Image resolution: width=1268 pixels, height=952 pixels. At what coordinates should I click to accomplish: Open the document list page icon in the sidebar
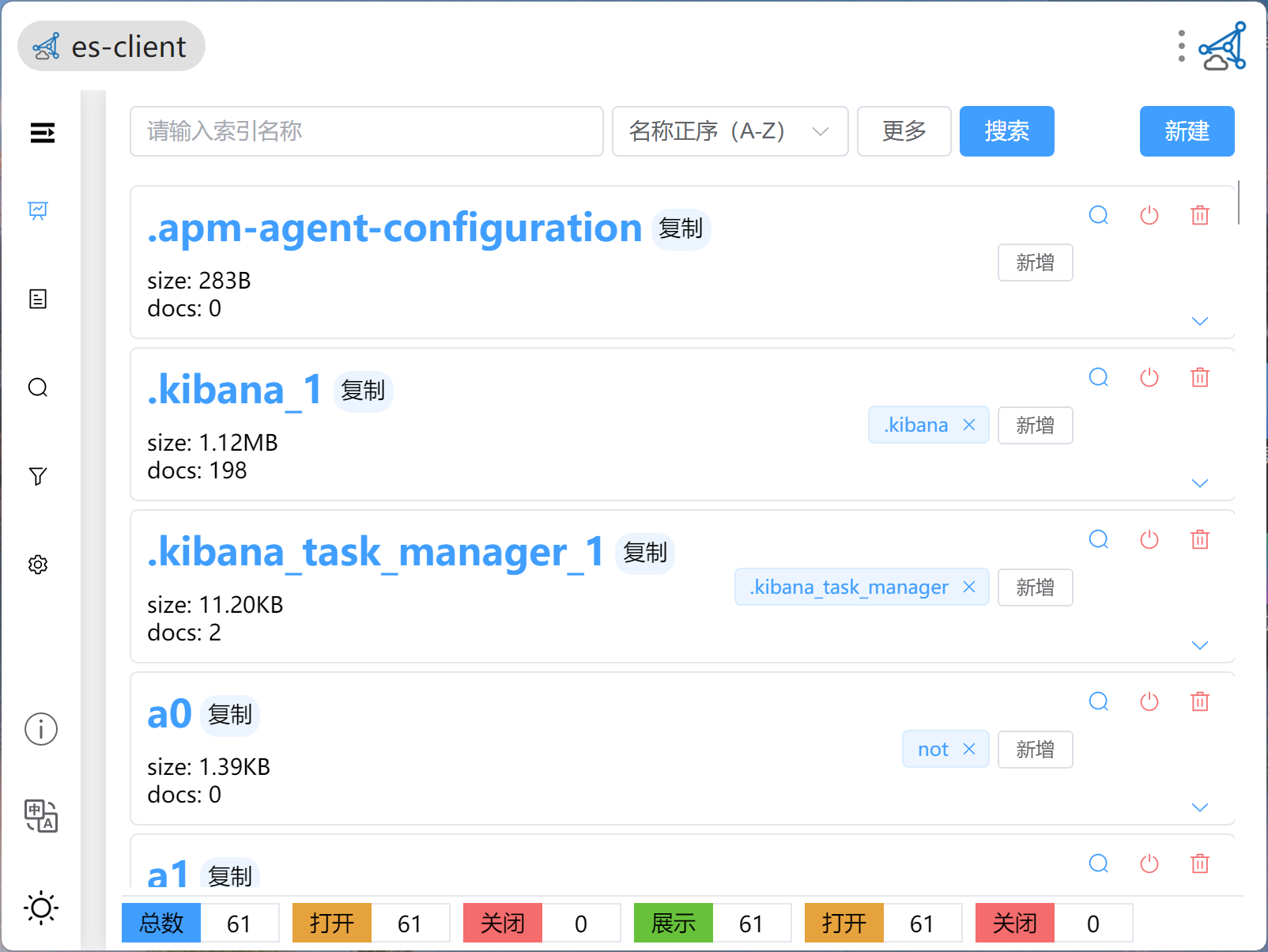38,299
